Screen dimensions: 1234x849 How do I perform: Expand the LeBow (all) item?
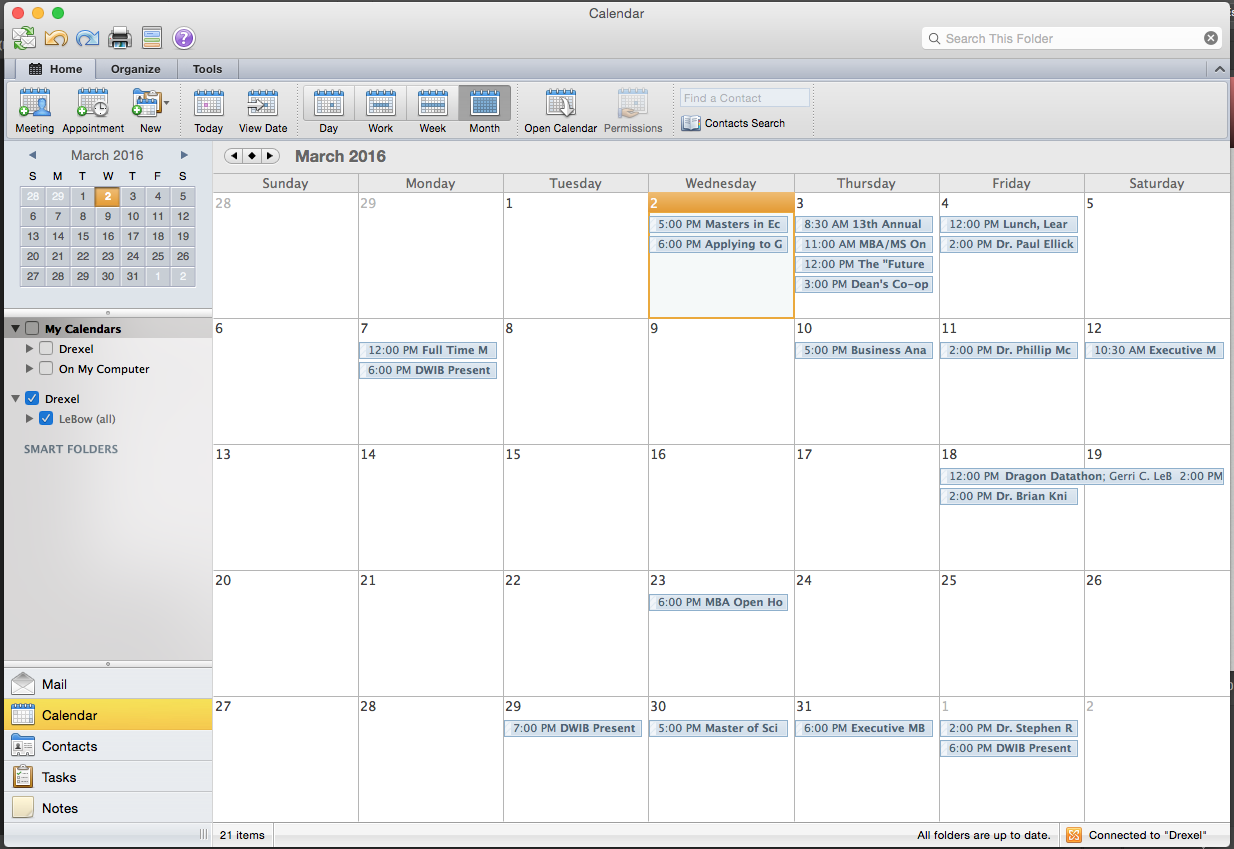(30, 419)
